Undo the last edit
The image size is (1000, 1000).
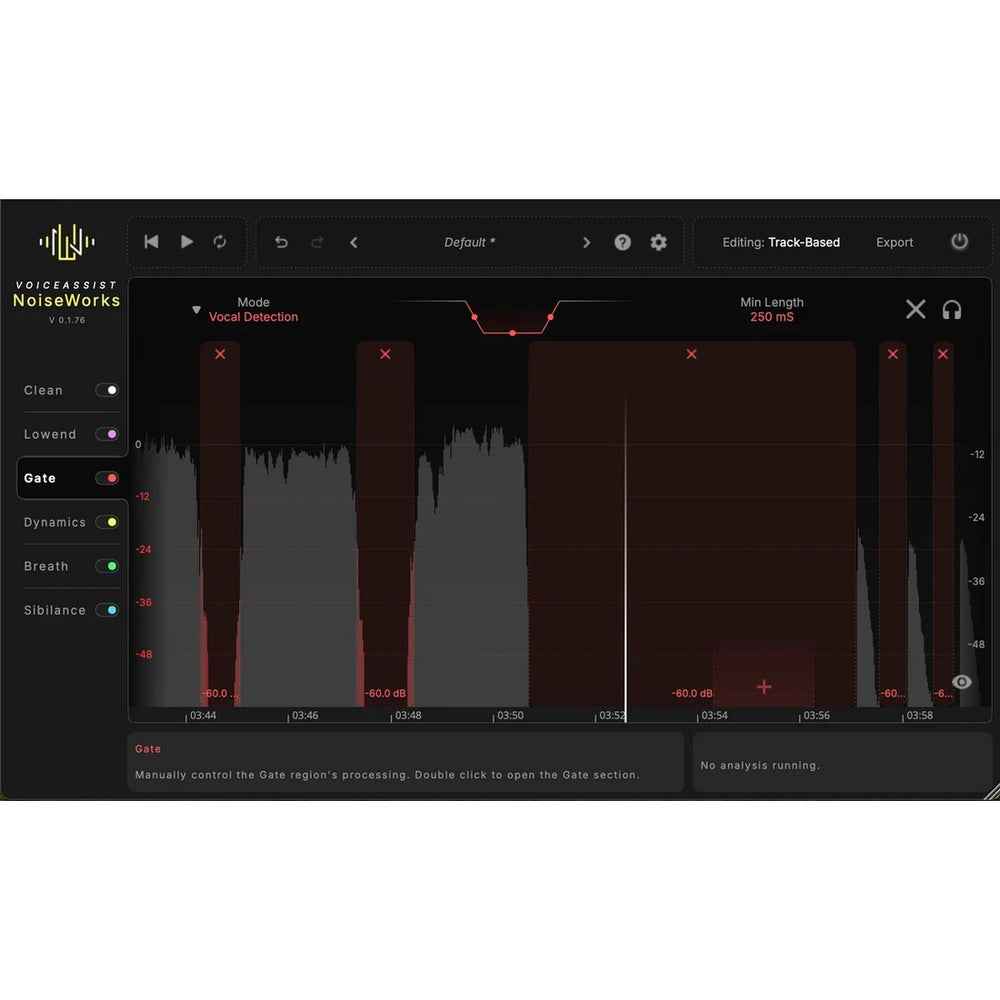click(x=281, y=242)
